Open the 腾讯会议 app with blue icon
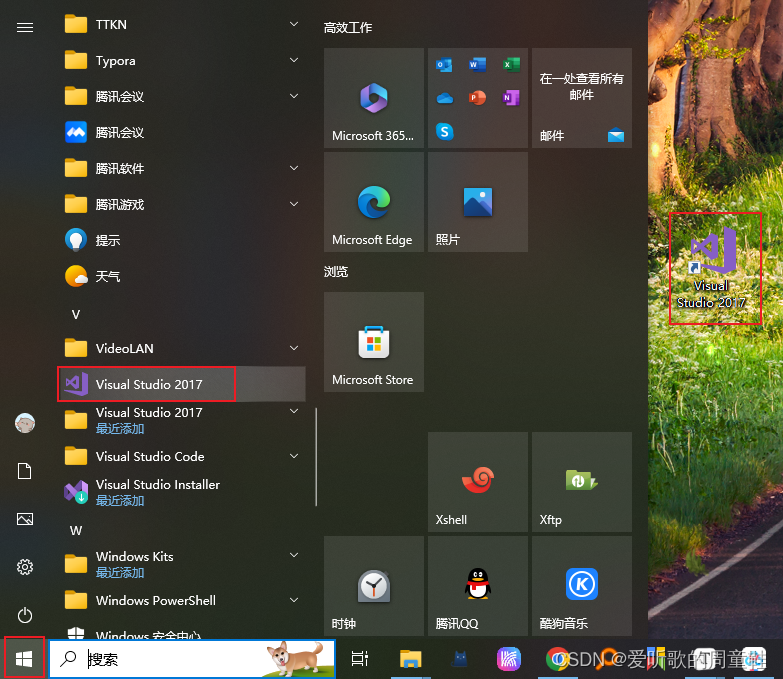 coord(181,132)
